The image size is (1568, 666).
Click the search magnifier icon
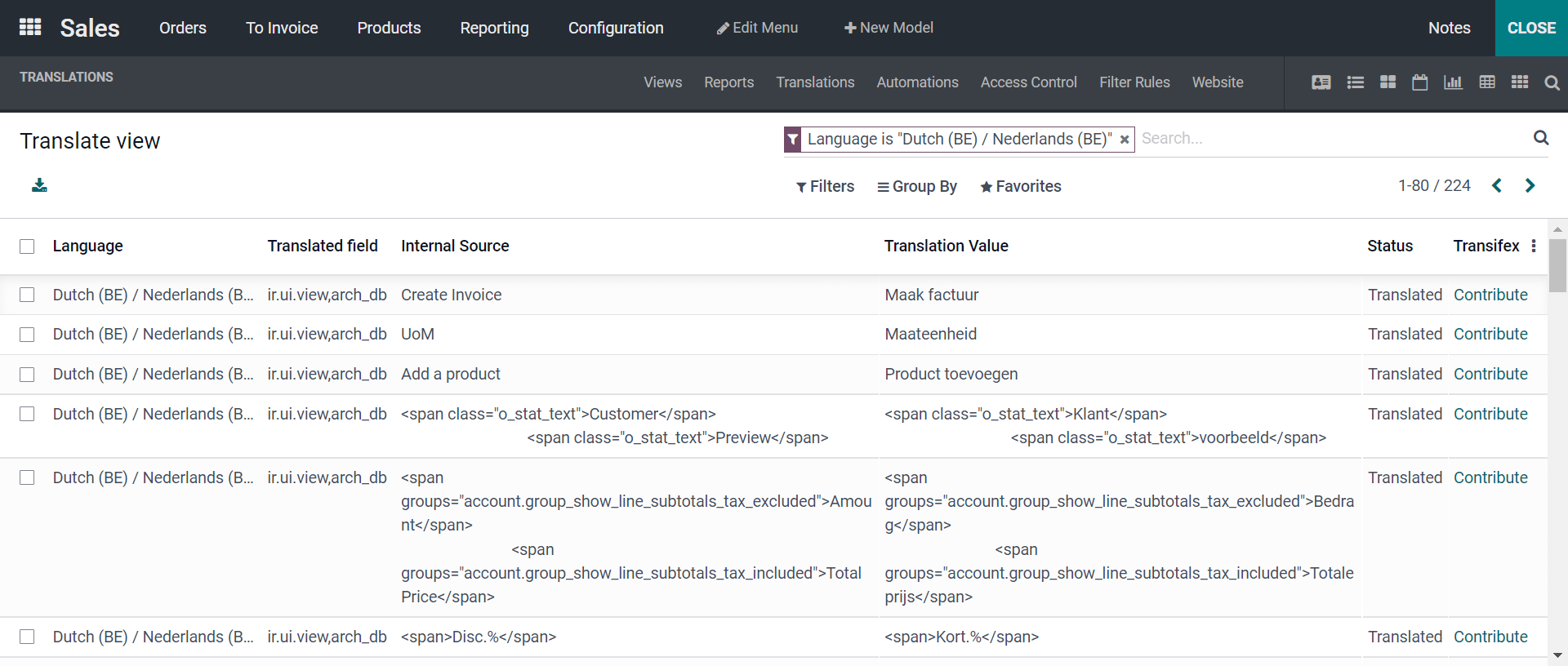[1541, 138]
